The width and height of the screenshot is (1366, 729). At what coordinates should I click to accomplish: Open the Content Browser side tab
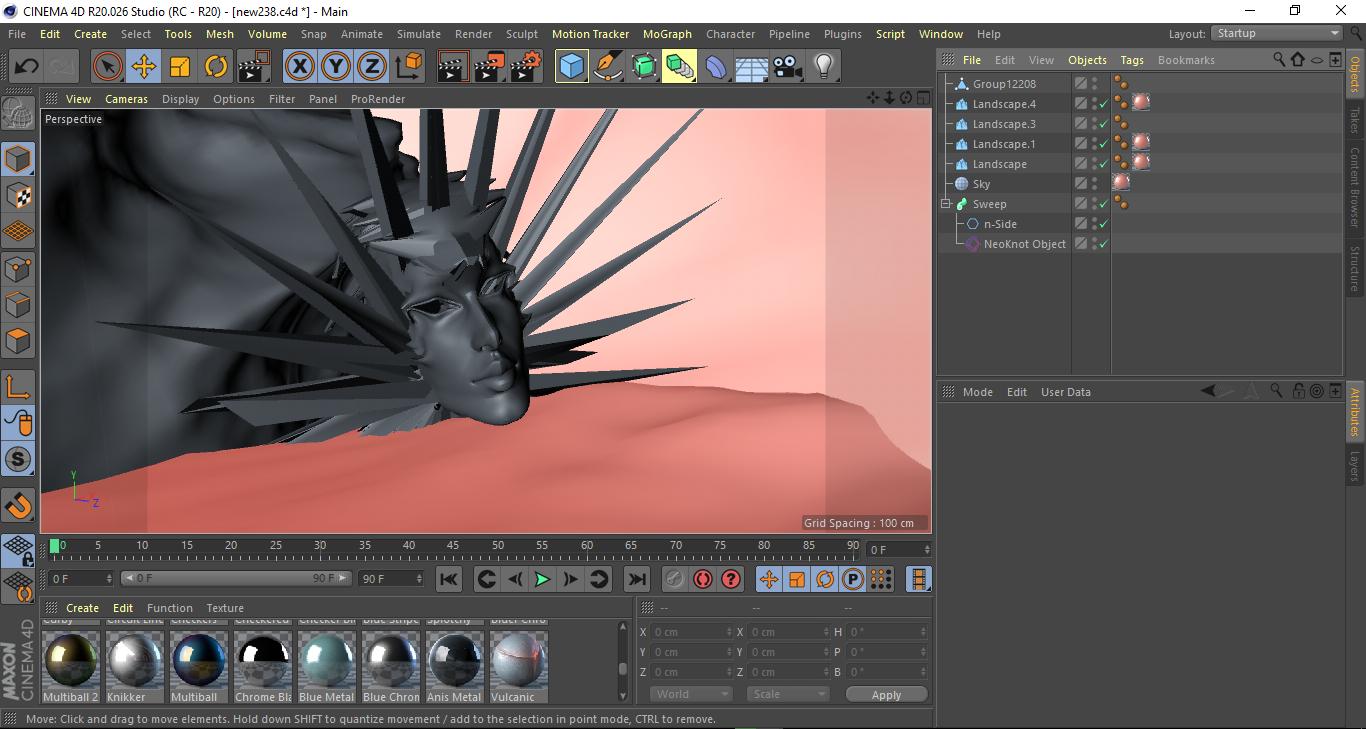coord(1355,188)
